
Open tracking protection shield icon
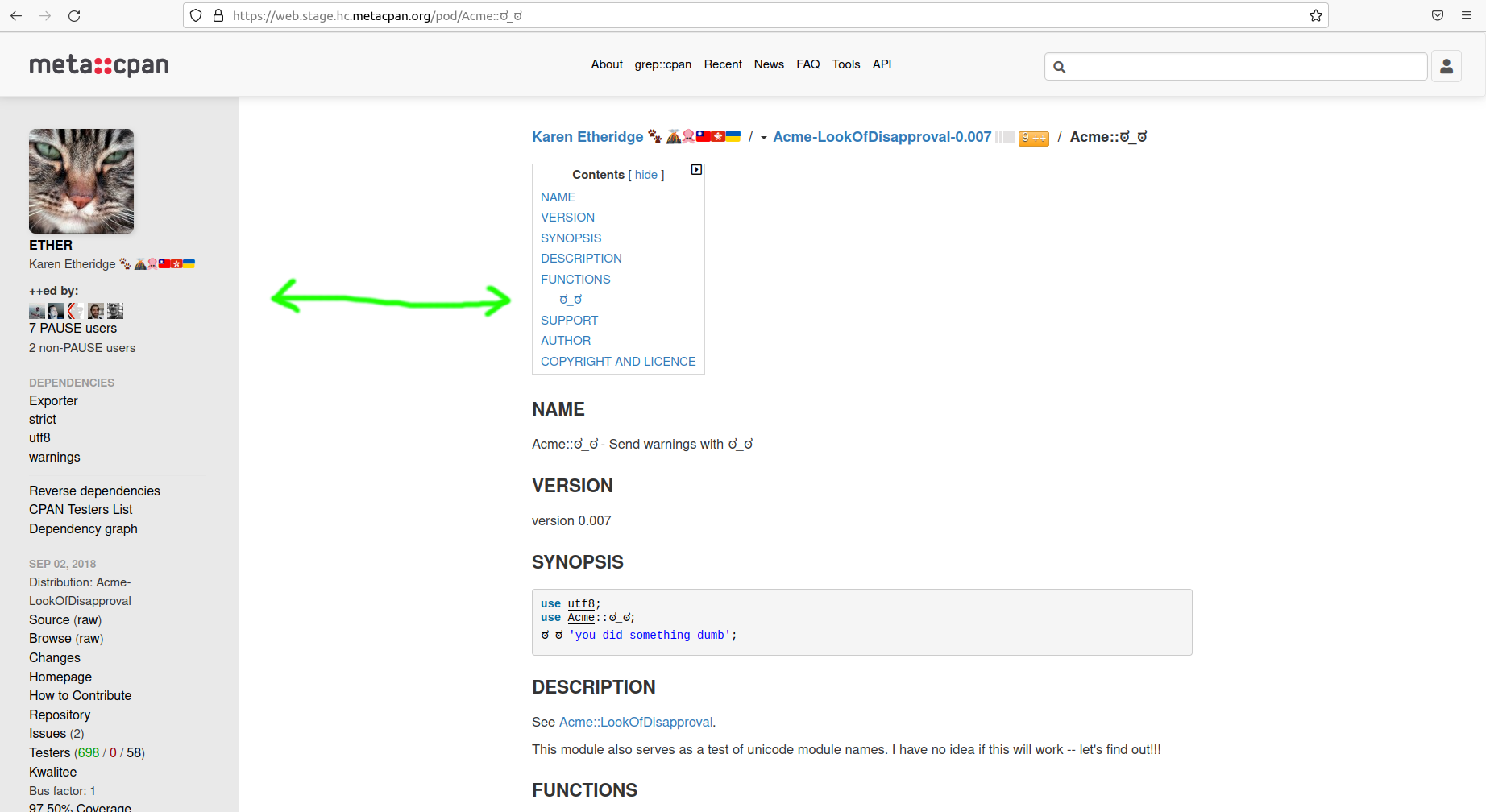tap(196, 15)
